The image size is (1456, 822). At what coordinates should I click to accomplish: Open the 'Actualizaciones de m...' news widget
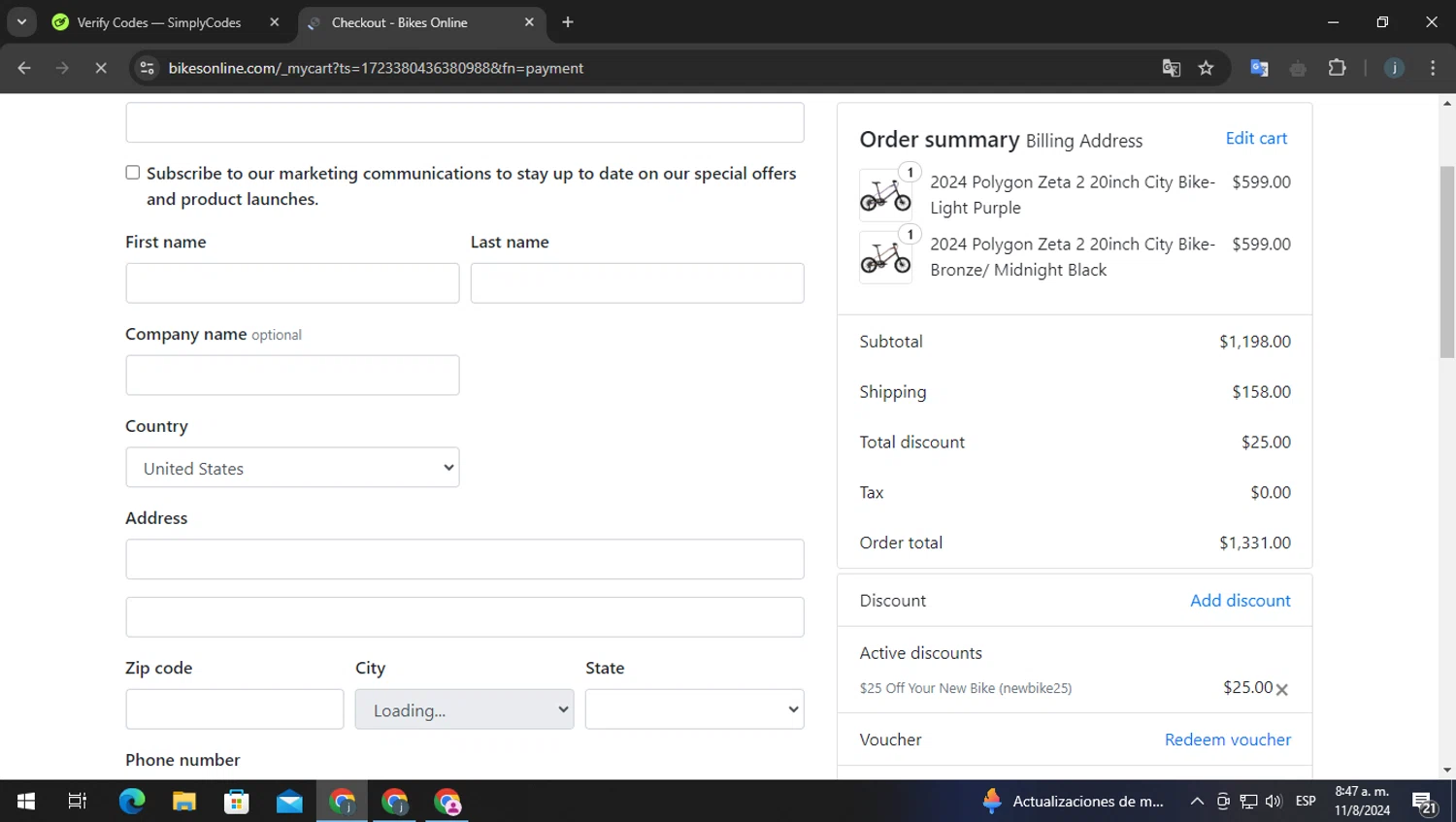coord(1074,801)
